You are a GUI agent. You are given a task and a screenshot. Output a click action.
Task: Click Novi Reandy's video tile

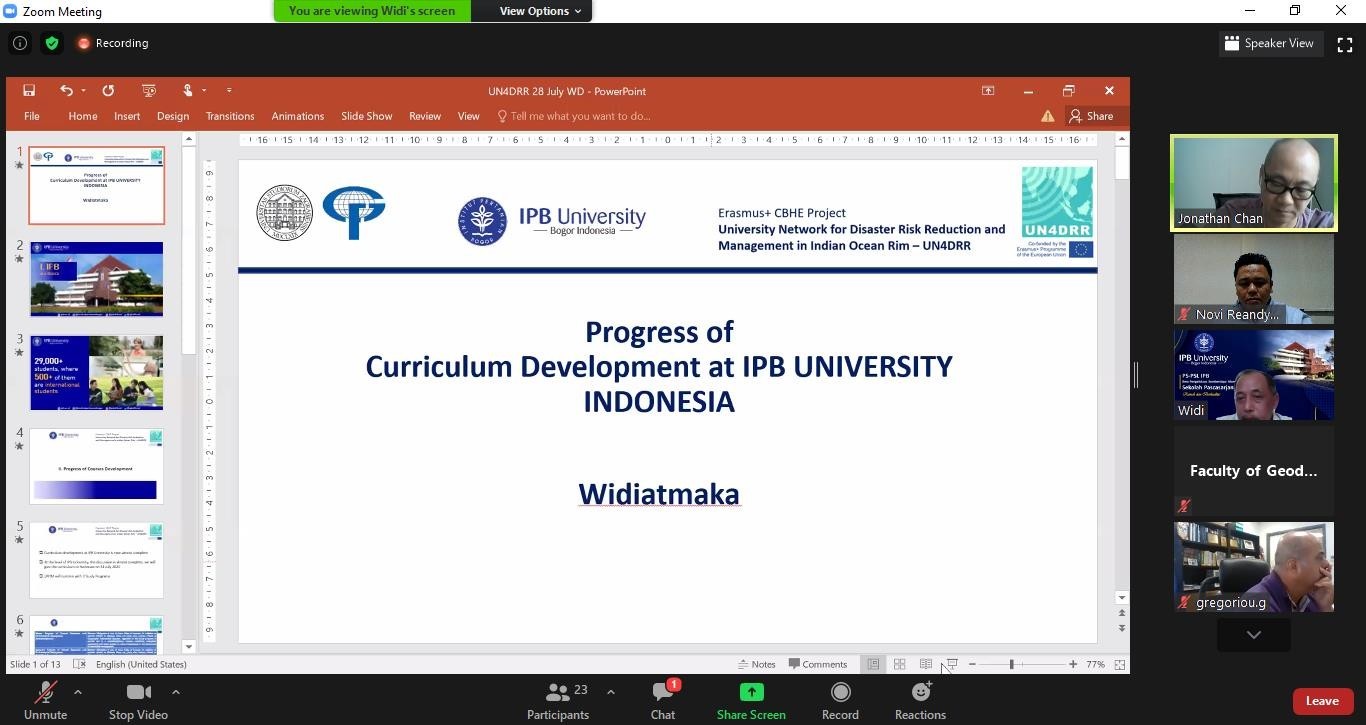1254,279
